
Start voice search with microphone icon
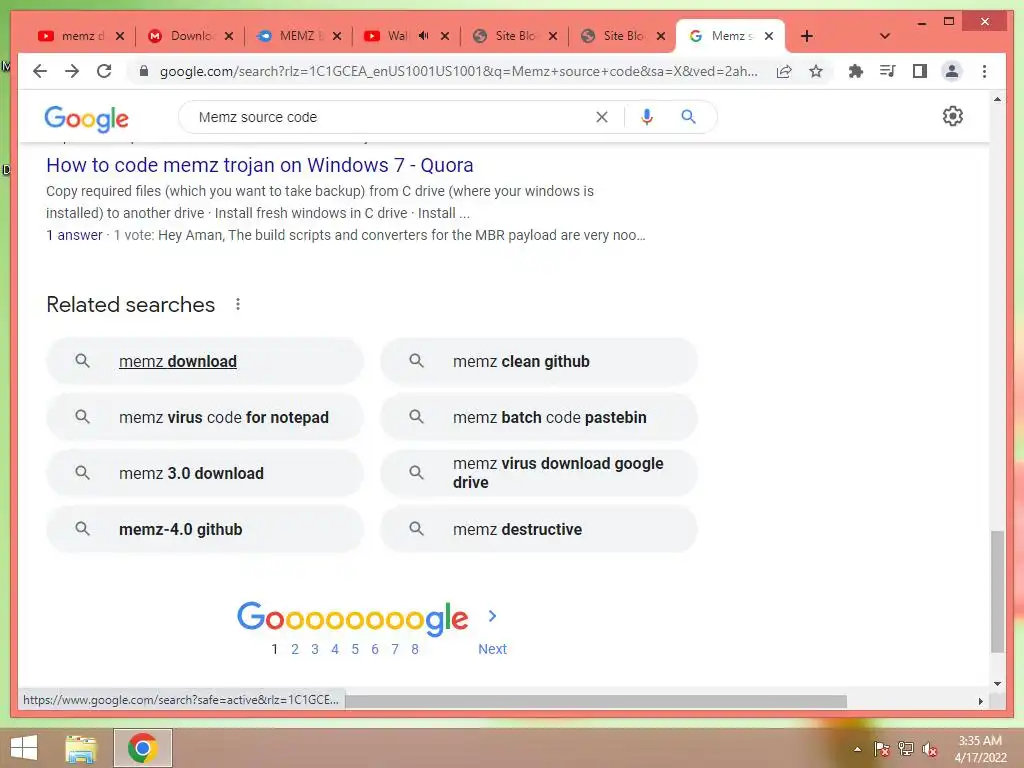(x=647, y=117)
